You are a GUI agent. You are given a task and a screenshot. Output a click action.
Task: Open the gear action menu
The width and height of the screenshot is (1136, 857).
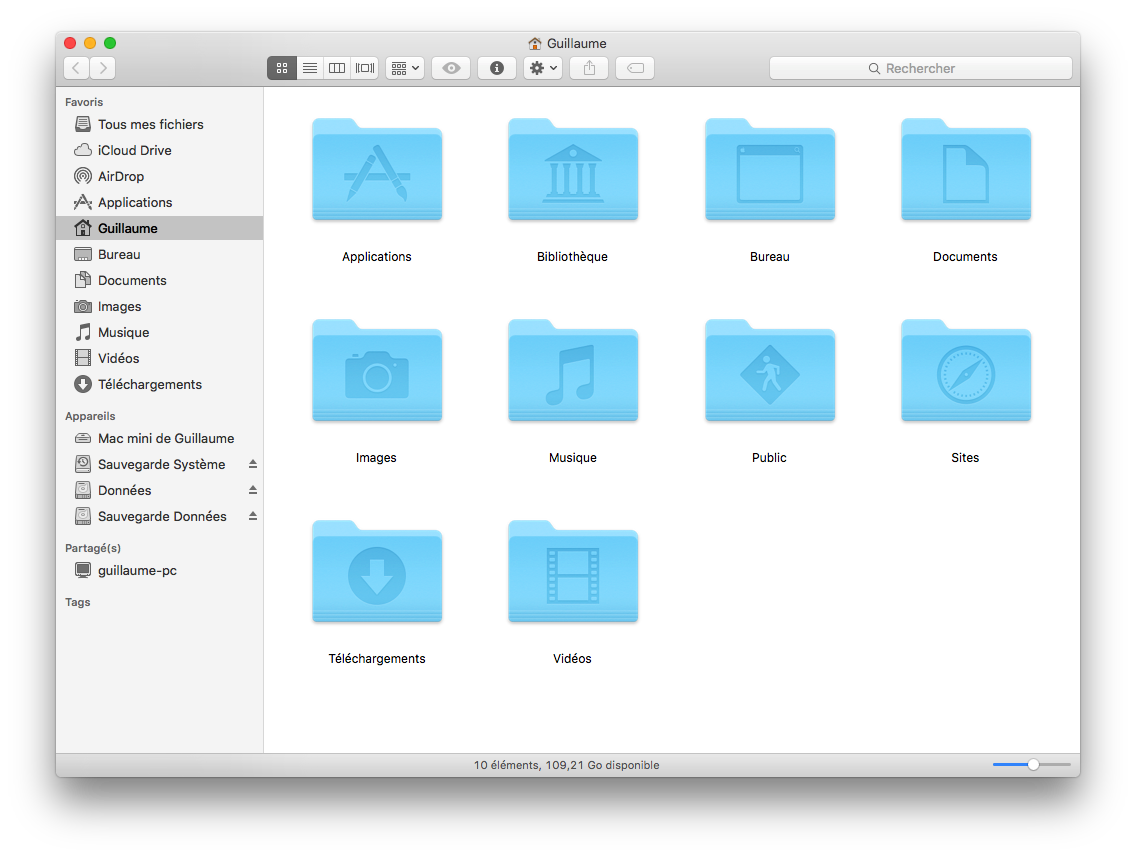click(x=543, y=68)
